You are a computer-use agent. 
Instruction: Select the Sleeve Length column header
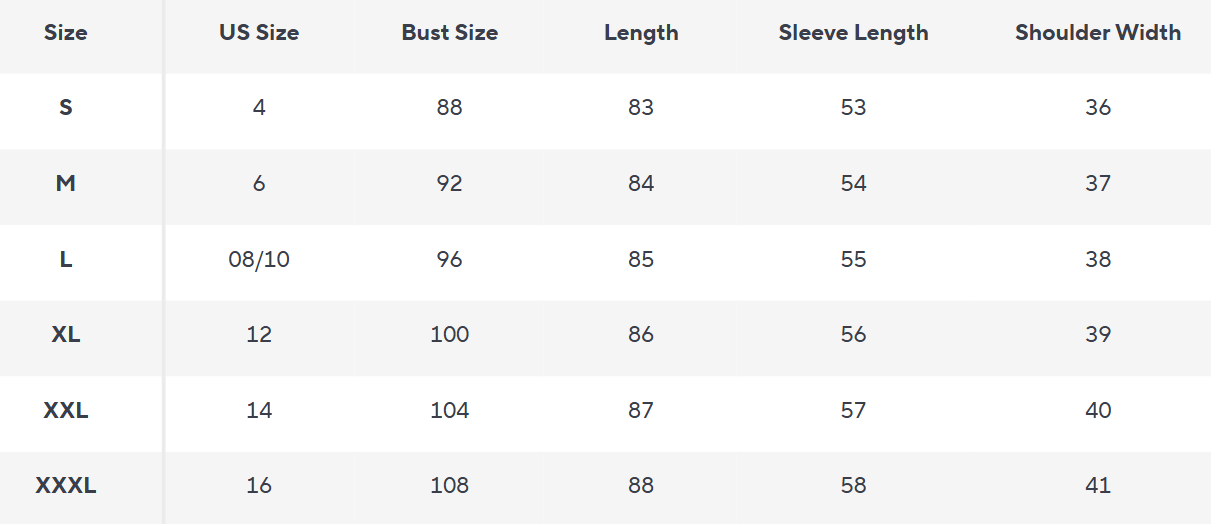click(x=853, y=33)
